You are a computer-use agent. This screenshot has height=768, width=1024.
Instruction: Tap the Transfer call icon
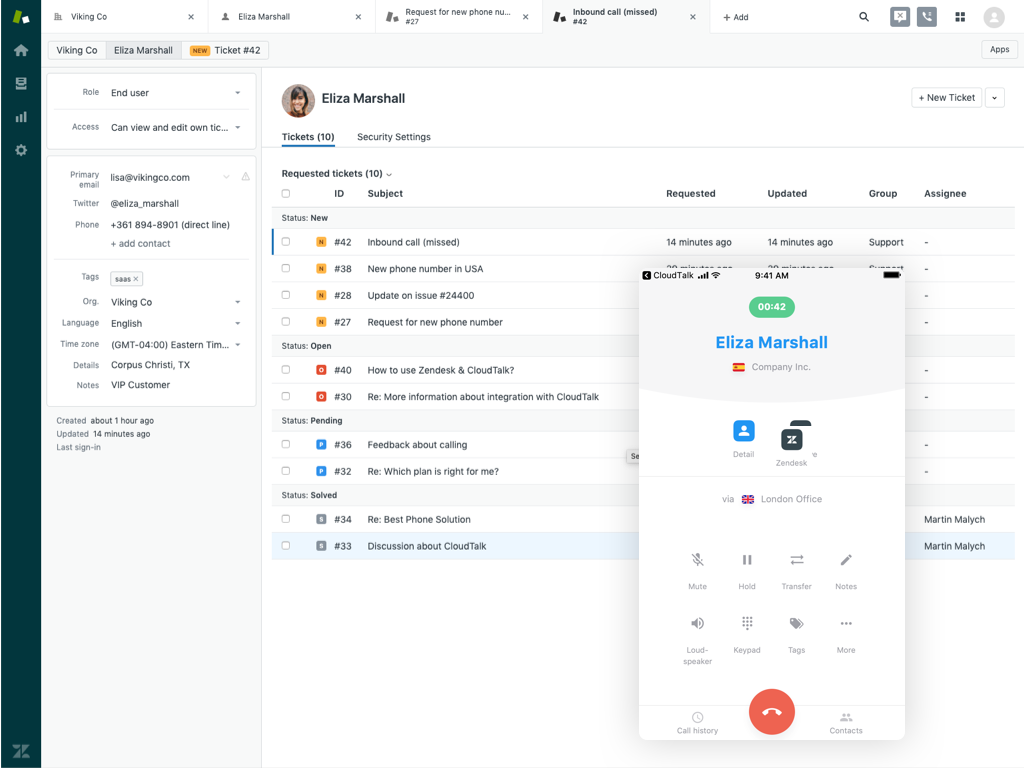tap(796, 561)
